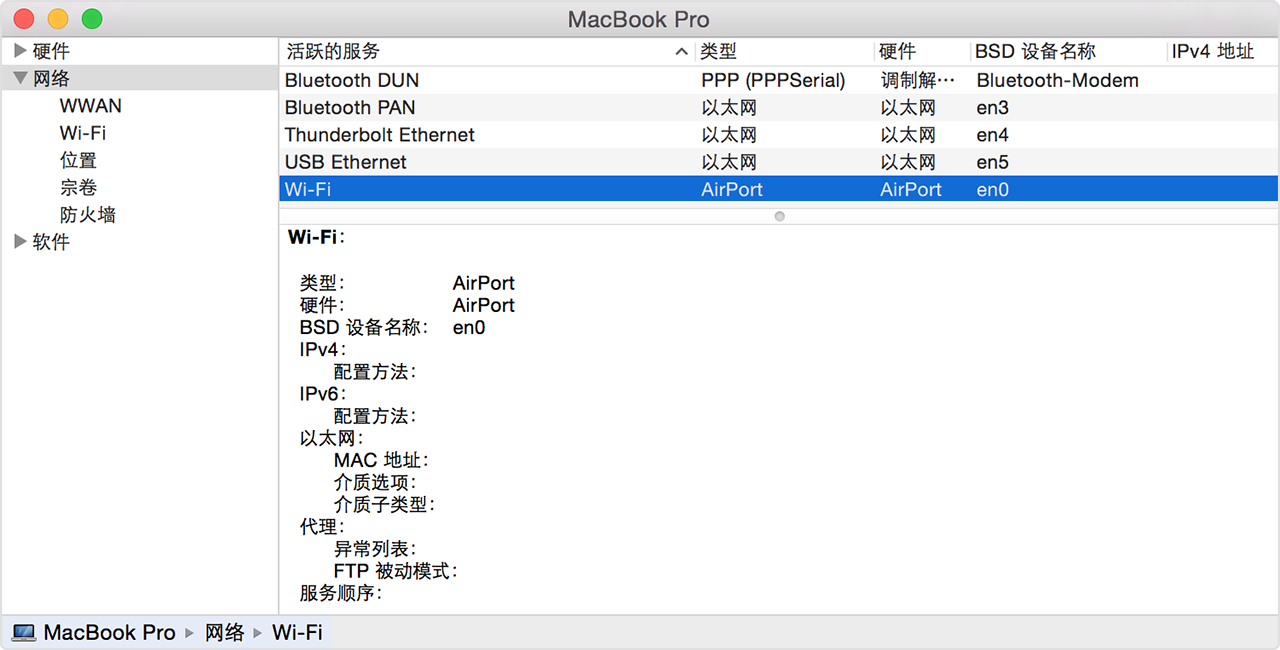Open Wi-Fi item in the sidebar
The image size is (1280, 650).
coord(83,133)
